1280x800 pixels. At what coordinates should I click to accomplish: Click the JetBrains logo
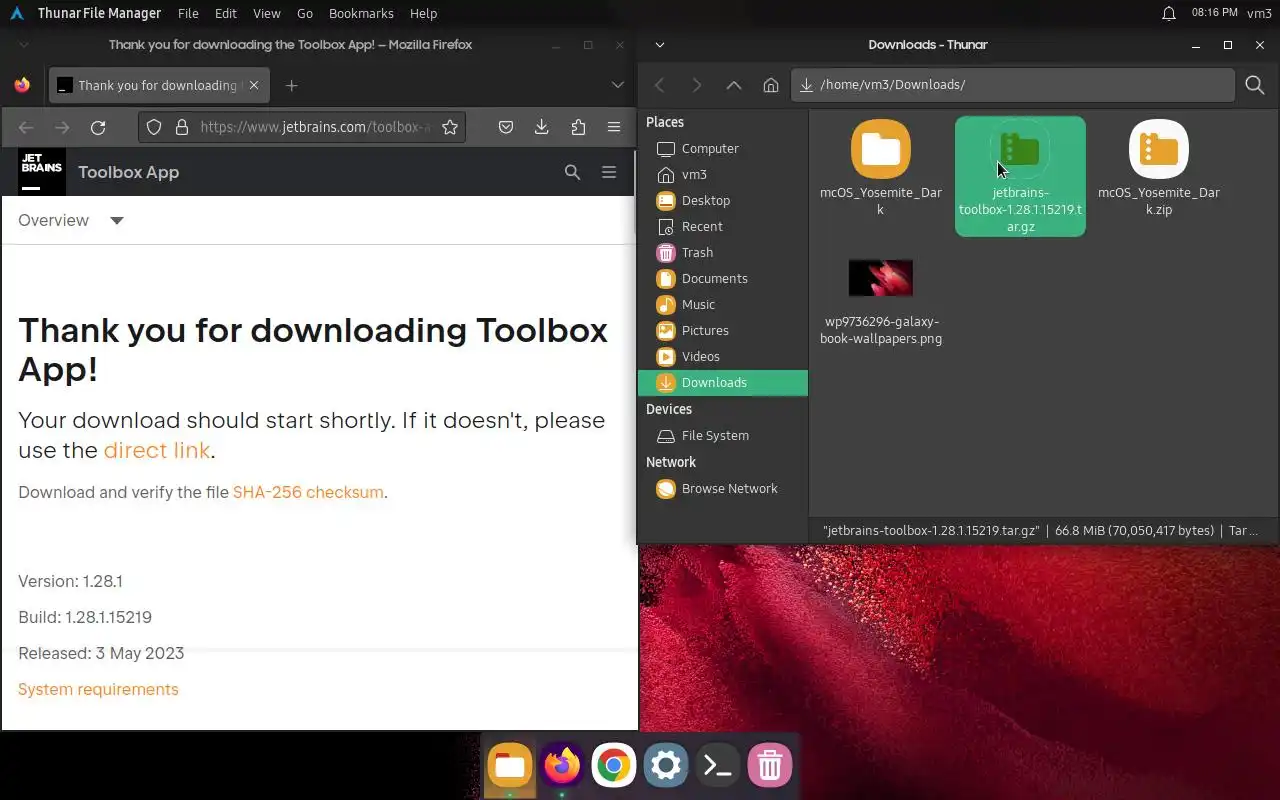coord(42,172)
